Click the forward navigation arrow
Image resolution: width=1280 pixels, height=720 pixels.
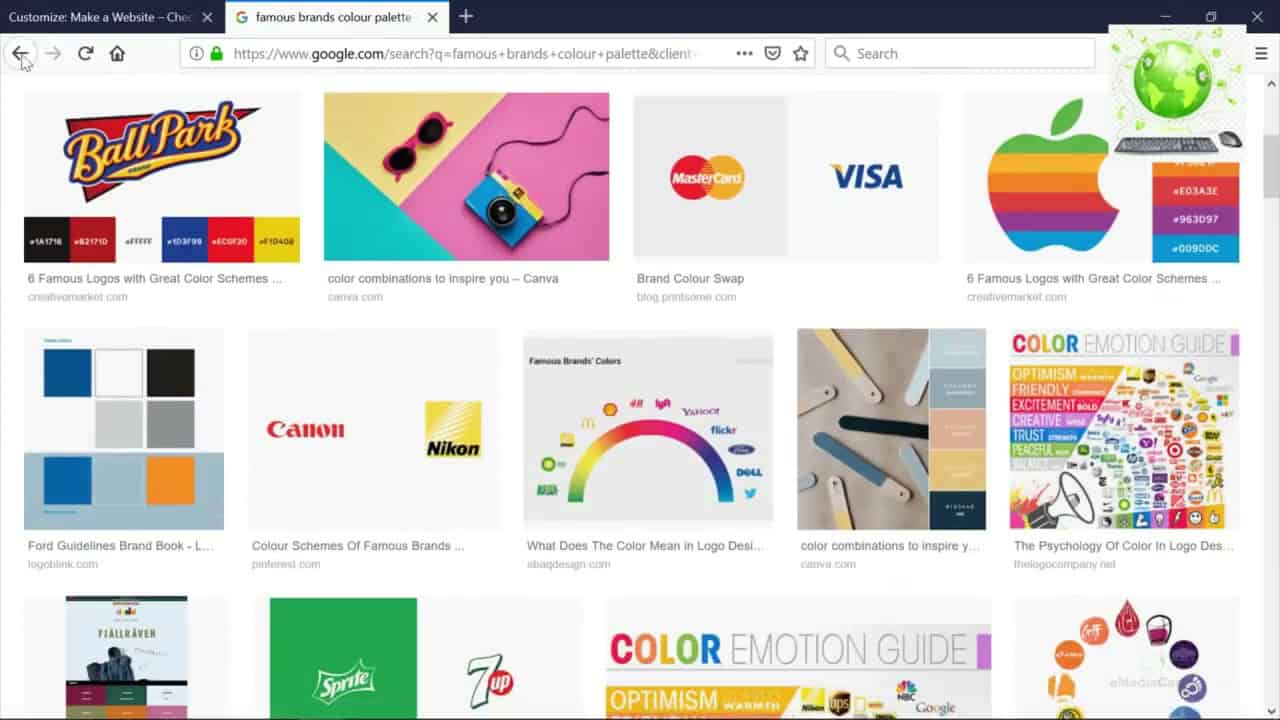pyautogui.click(x=51, y=53)
